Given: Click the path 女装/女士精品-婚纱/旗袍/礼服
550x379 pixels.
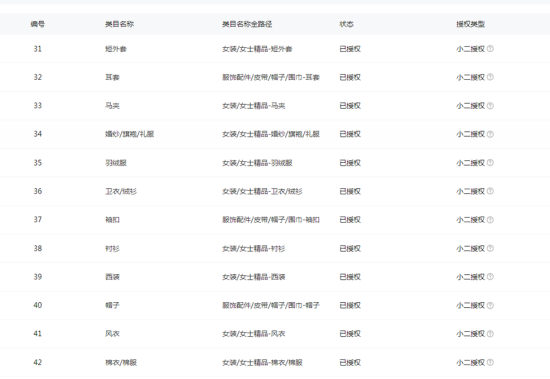Looking at the screenshot, I should click(x=271, y=134).
